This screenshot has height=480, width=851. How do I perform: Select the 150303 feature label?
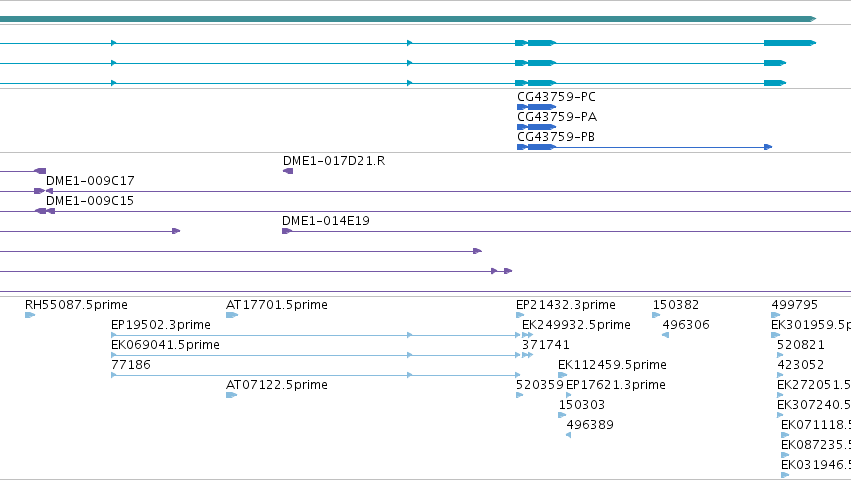click(x=582, y=405)
